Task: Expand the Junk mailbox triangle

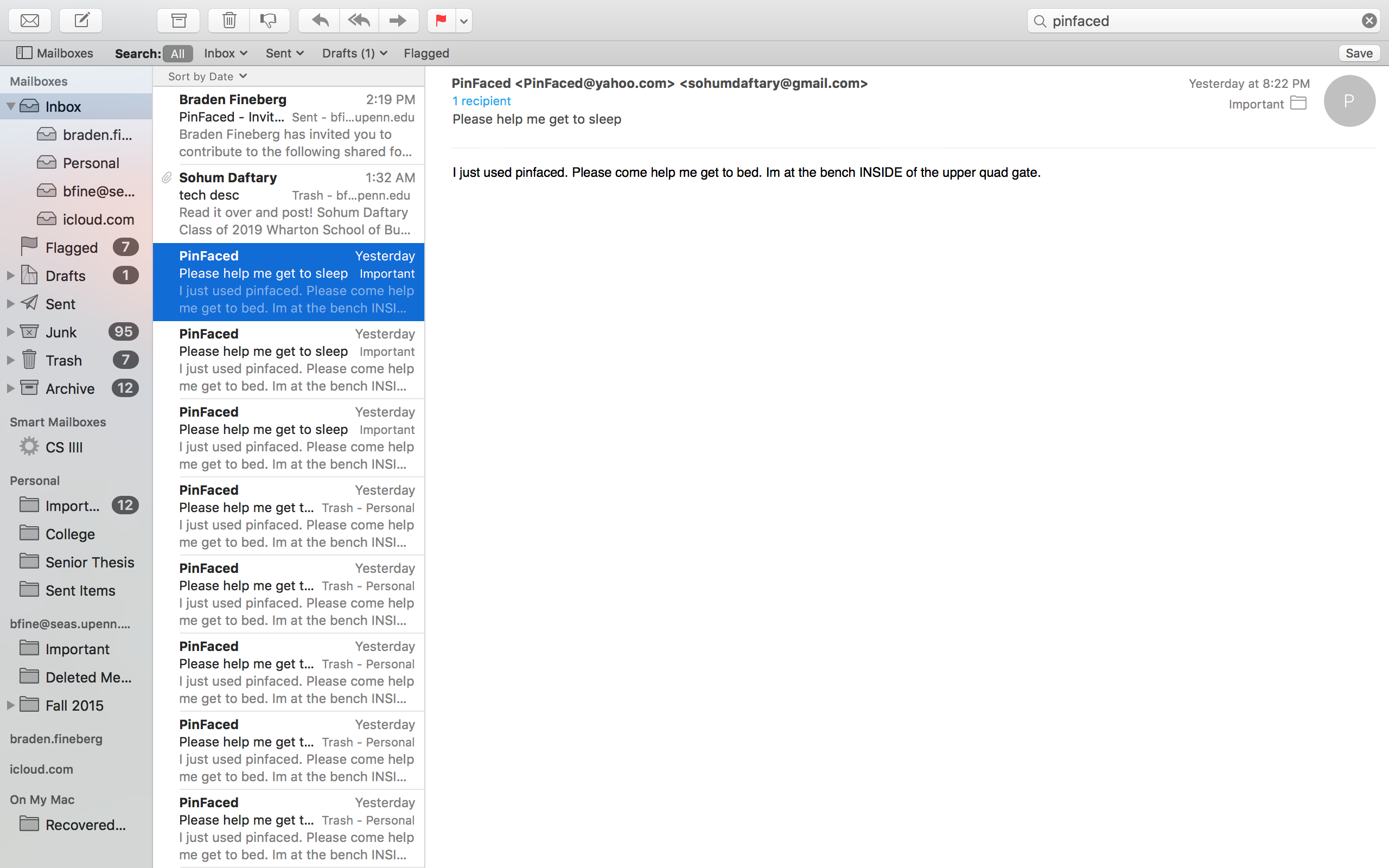Action: tap(10, 333)
